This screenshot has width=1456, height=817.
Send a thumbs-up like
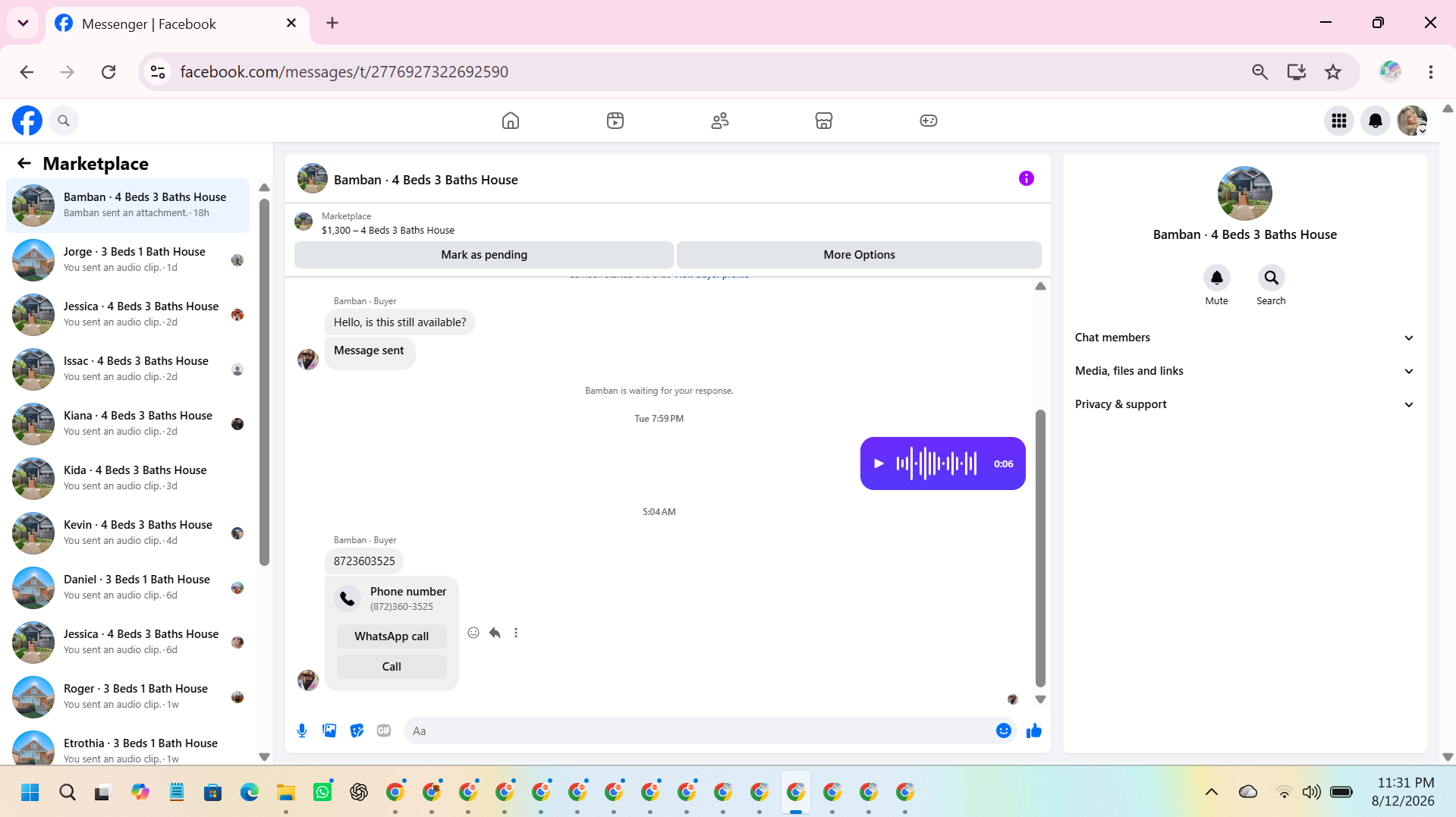tap(1034, 731)
